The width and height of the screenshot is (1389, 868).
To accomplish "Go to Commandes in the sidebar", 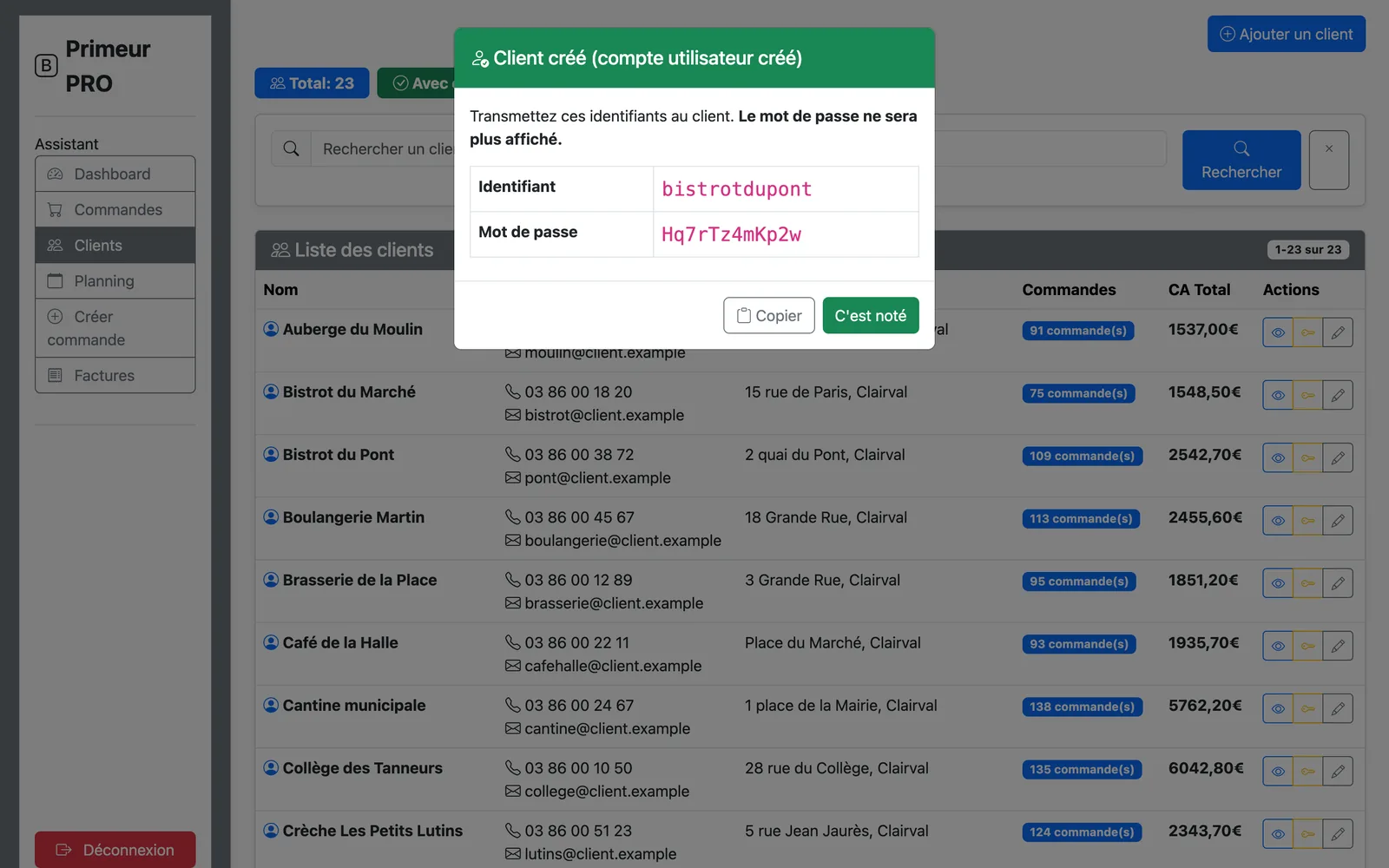I will point(115,209).
